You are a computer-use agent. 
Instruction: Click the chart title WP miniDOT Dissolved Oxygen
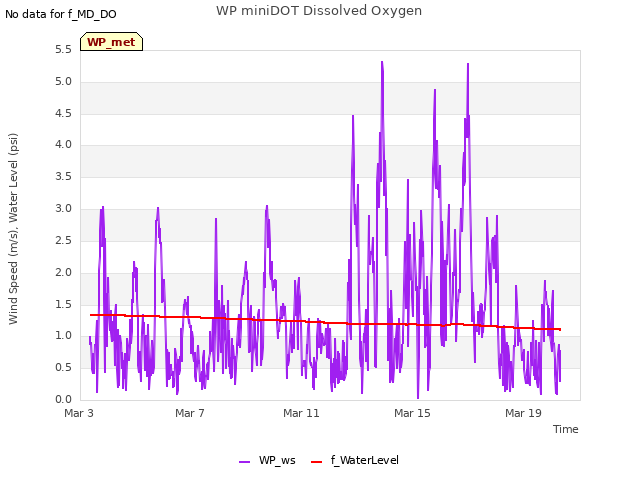click(x=319, y=11)
